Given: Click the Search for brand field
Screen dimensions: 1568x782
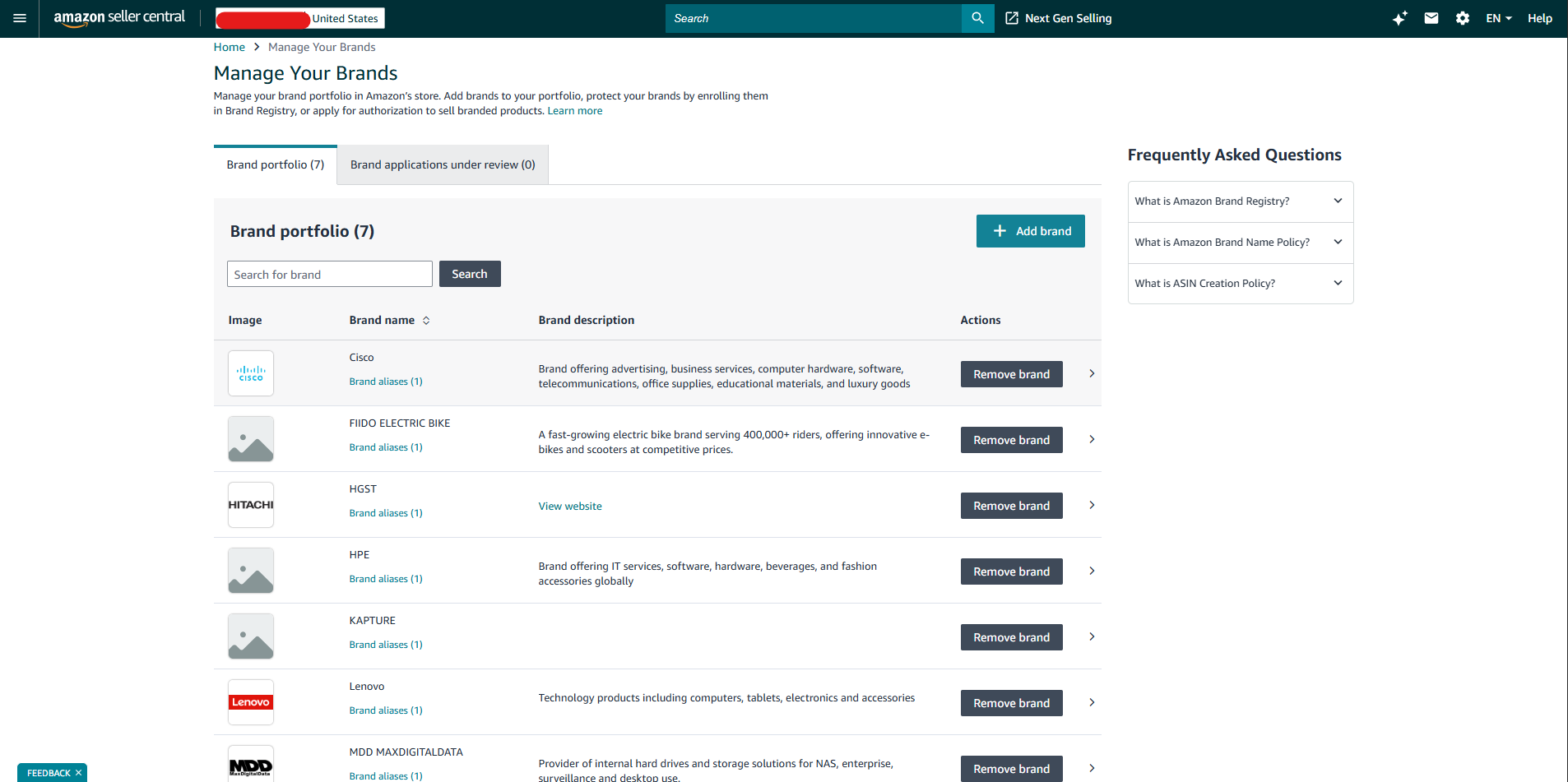Looking at the screenshot, I should (330, 274).
